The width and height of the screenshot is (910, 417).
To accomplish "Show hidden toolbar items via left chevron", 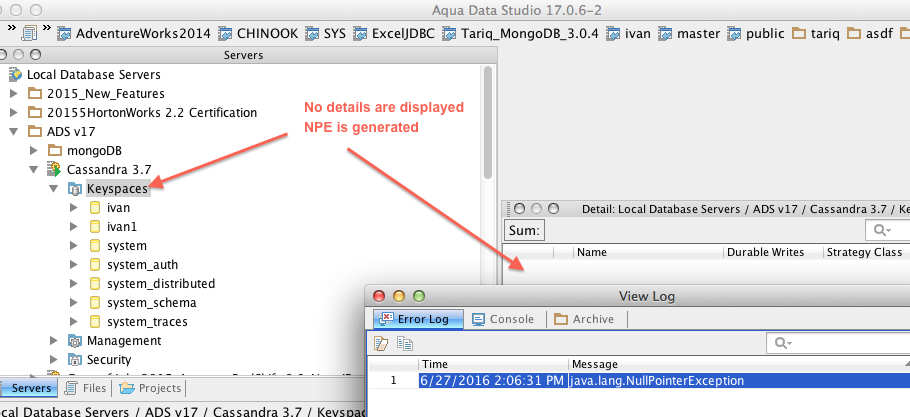I will pos(11,26).
